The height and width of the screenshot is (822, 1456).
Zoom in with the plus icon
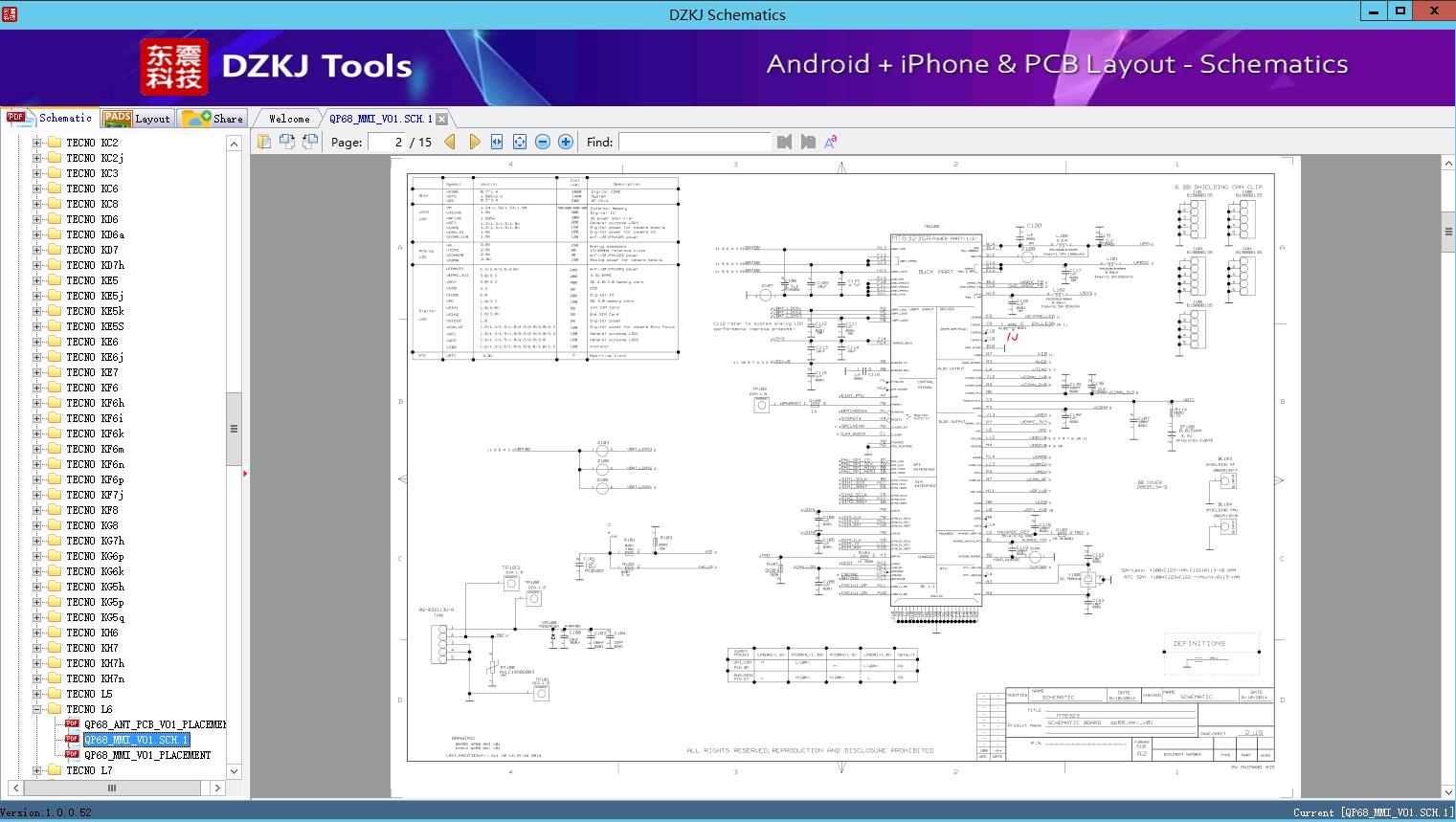[x=566, y=142]
